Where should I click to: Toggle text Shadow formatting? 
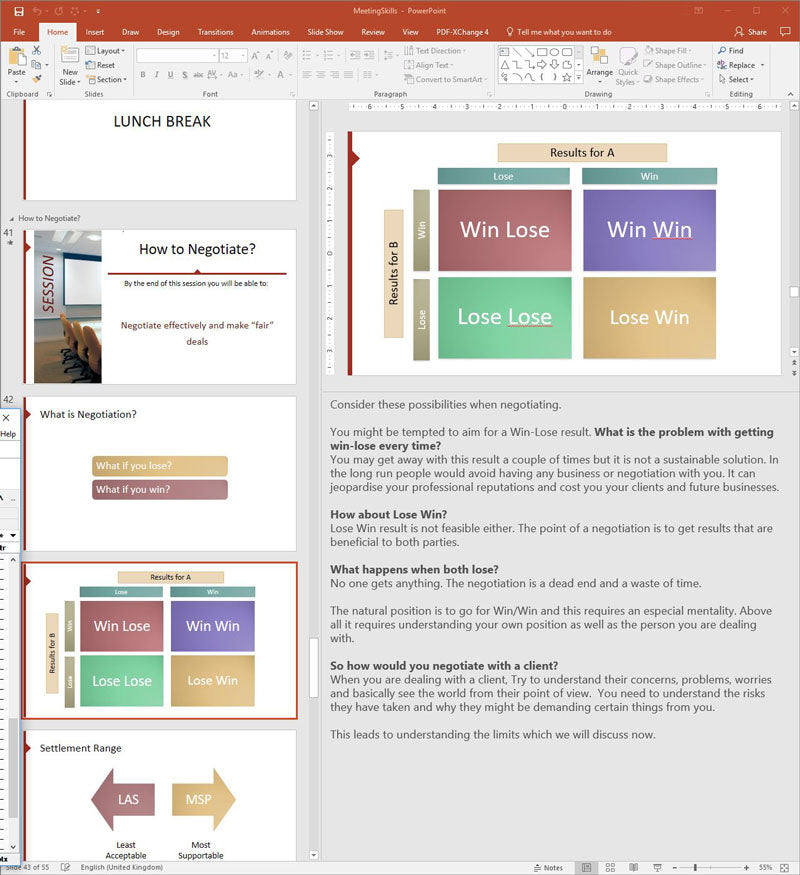185,75
